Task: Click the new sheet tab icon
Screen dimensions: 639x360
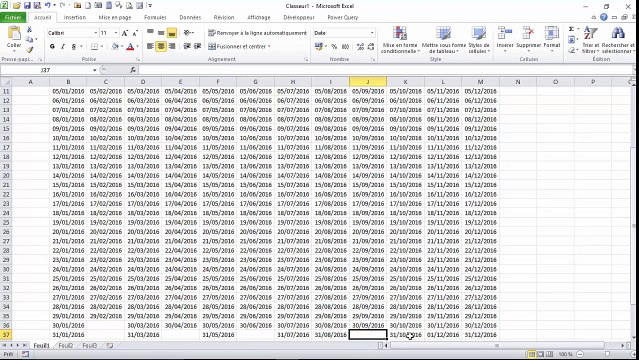Action: 110,345
